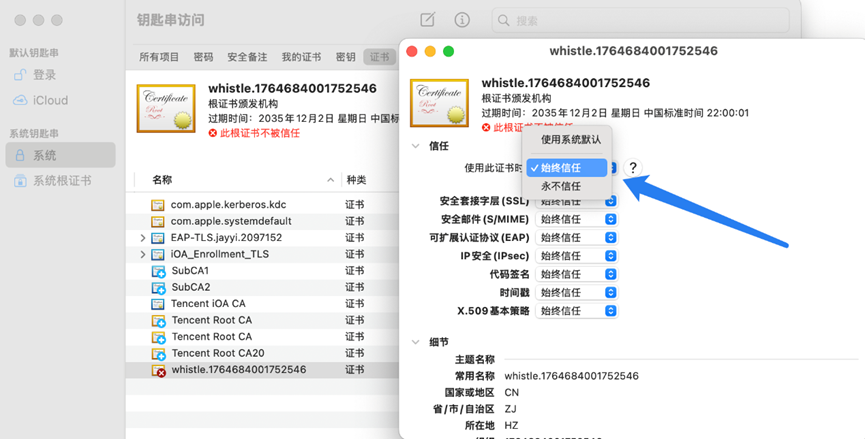Select the 系统根证书 keychain
The width and height of the screenshot is (865, 439).
click(61, 181)
